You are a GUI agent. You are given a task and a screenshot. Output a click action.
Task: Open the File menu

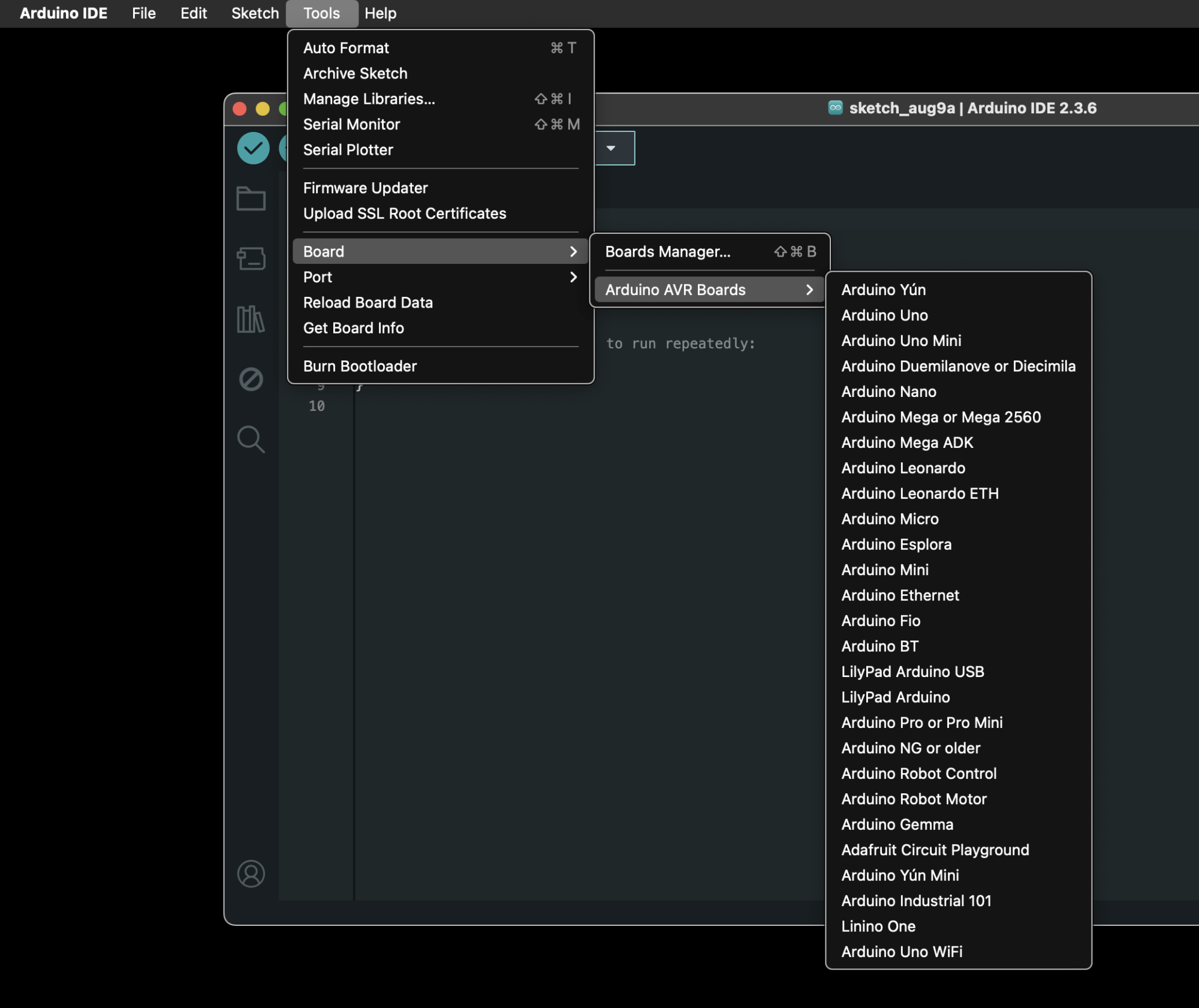coord(144,13)
